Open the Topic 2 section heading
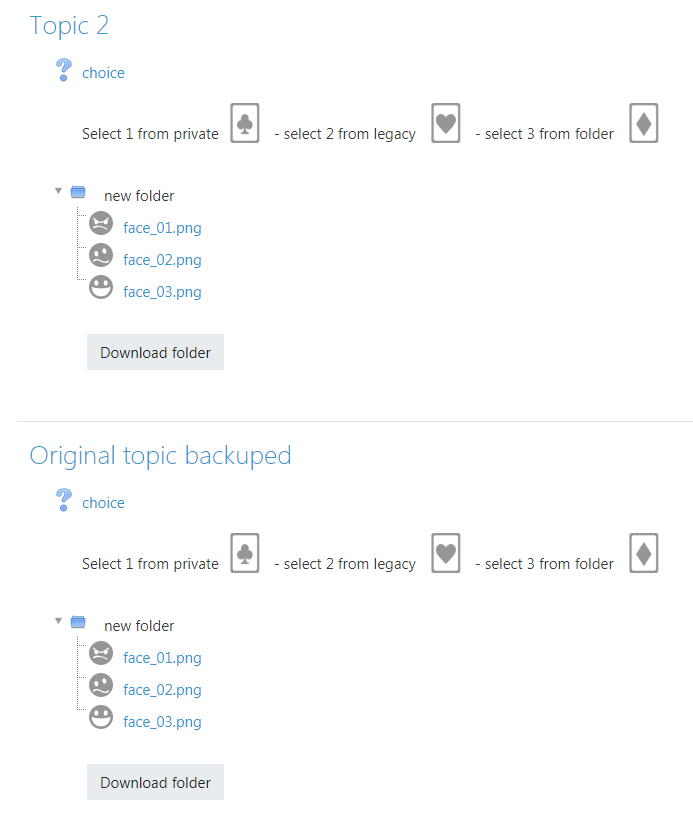The width and height of the screenshot is (693, 815). [x=69, y=25]
